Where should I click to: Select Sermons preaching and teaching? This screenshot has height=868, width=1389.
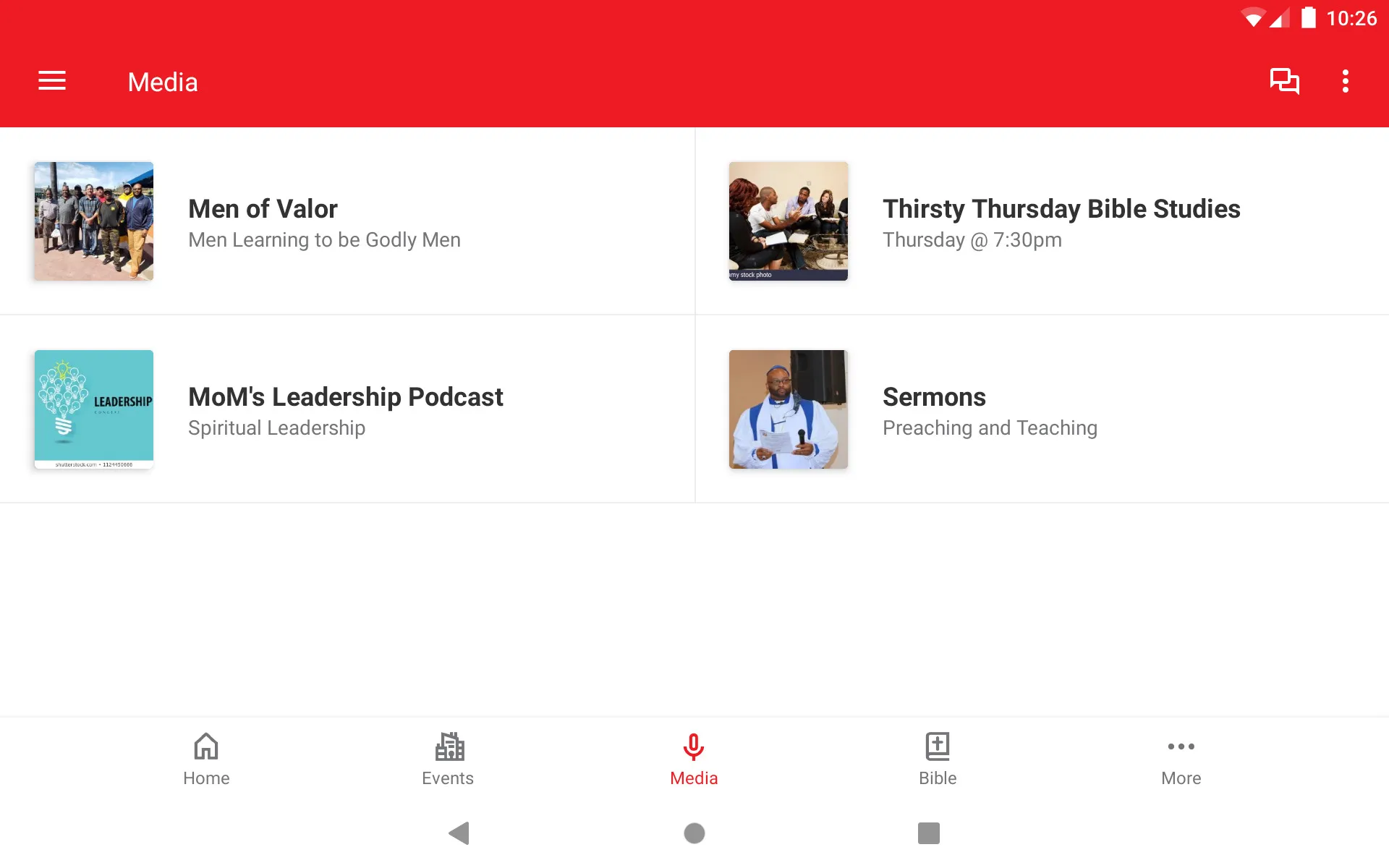click(x=1041, y=408)
